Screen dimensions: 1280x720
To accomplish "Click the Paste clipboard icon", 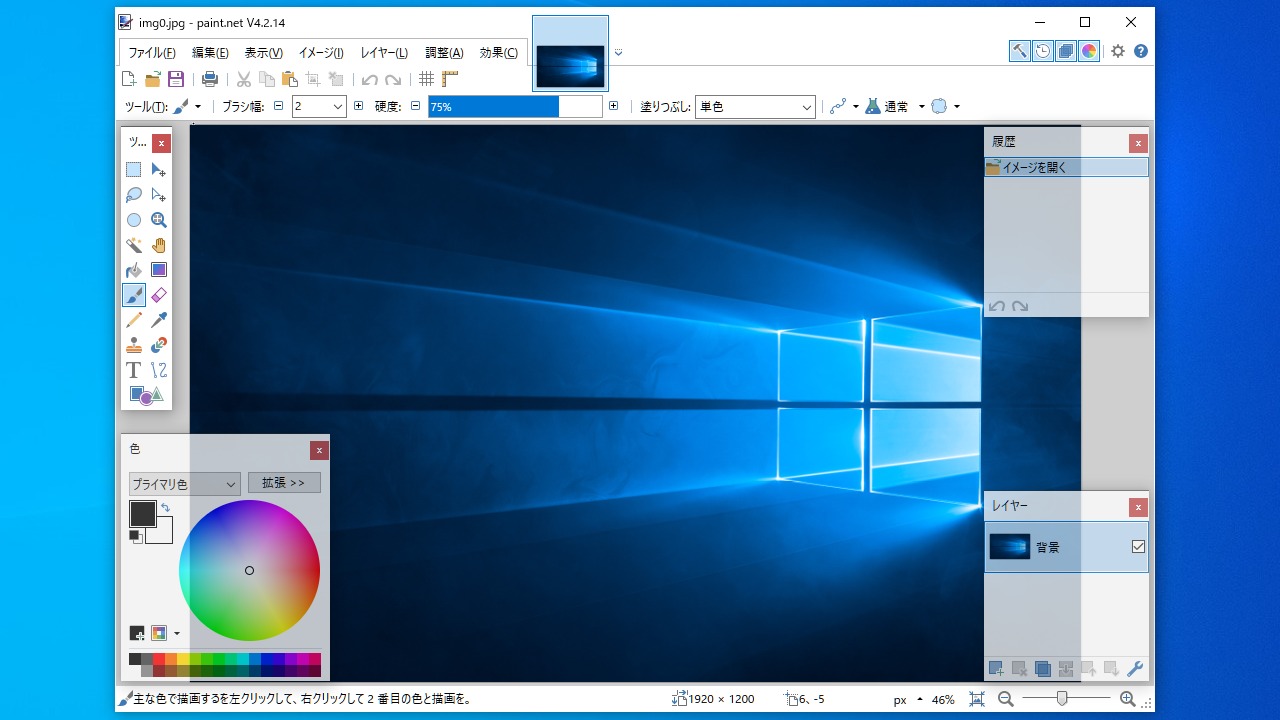I will (x=290, y=79).
